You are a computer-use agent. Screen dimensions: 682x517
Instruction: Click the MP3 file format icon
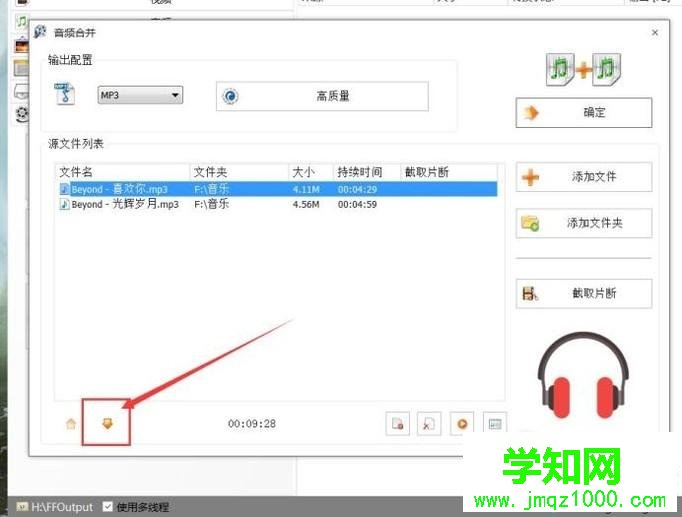64,94
